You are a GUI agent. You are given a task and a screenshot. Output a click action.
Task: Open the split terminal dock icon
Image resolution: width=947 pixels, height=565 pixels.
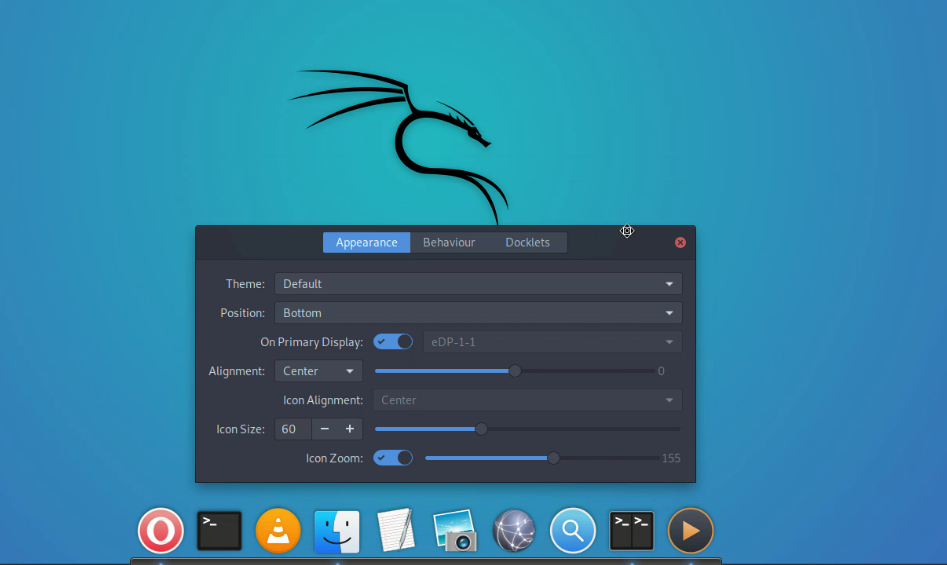coord(632,531)
